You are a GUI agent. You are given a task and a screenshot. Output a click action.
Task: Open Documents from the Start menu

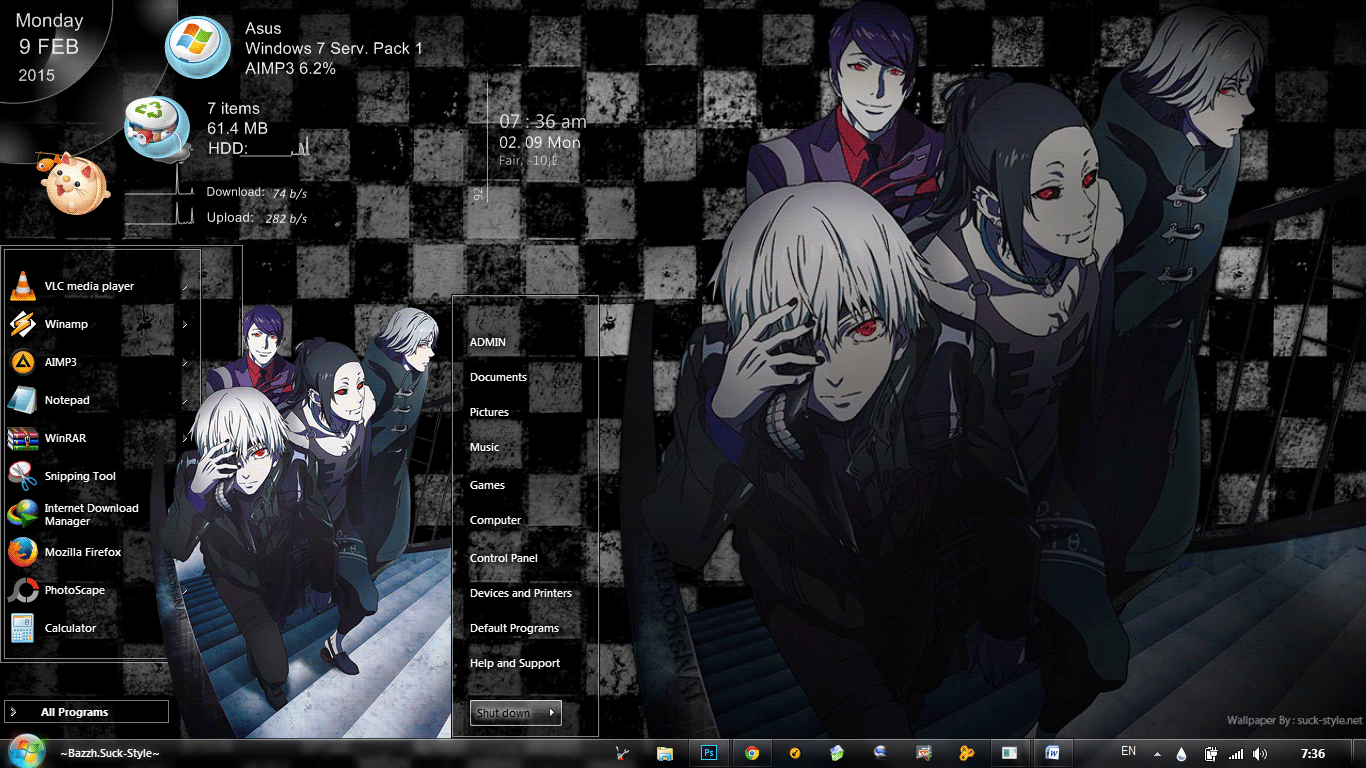click(x=498, y=377)
